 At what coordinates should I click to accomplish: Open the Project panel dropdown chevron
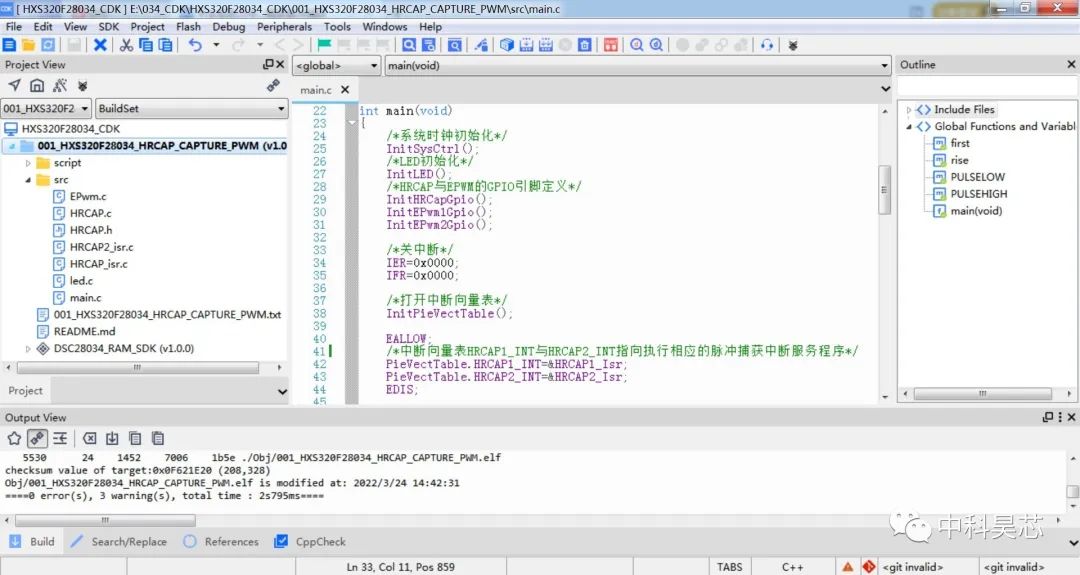pyautogui.click(x=282, y=391)
